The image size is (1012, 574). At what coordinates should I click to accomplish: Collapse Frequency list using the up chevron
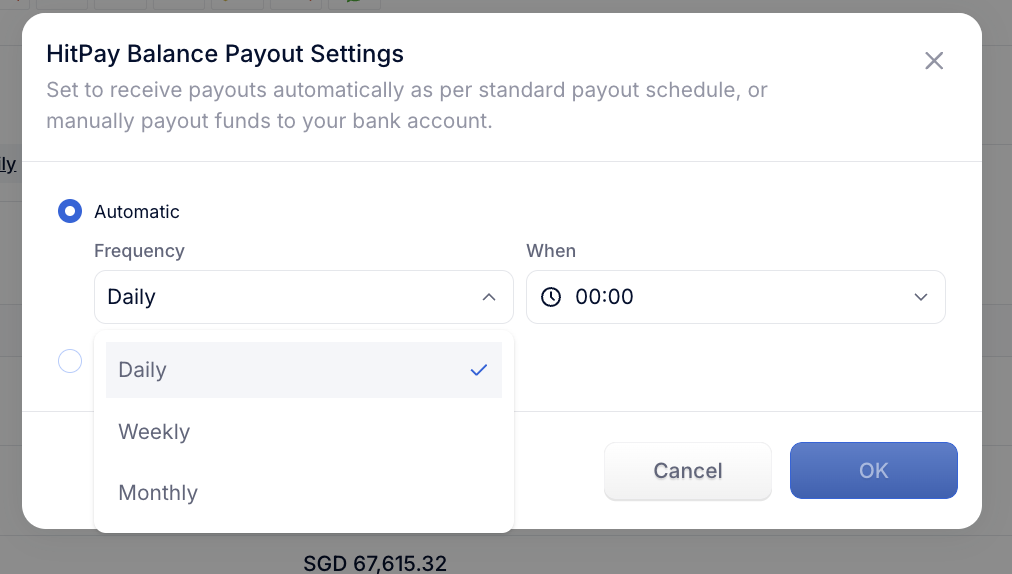(489, 297)
